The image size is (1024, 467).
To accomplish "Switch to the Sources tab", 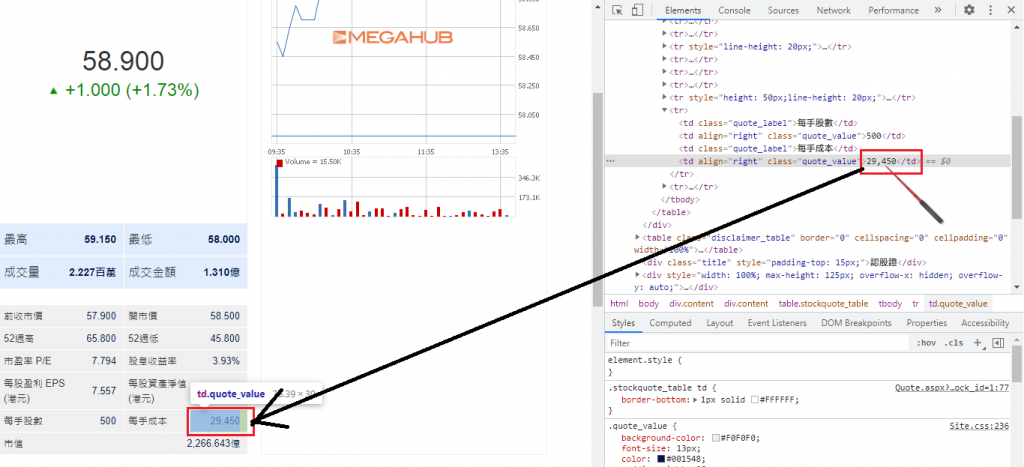I will tap(783, 10).
